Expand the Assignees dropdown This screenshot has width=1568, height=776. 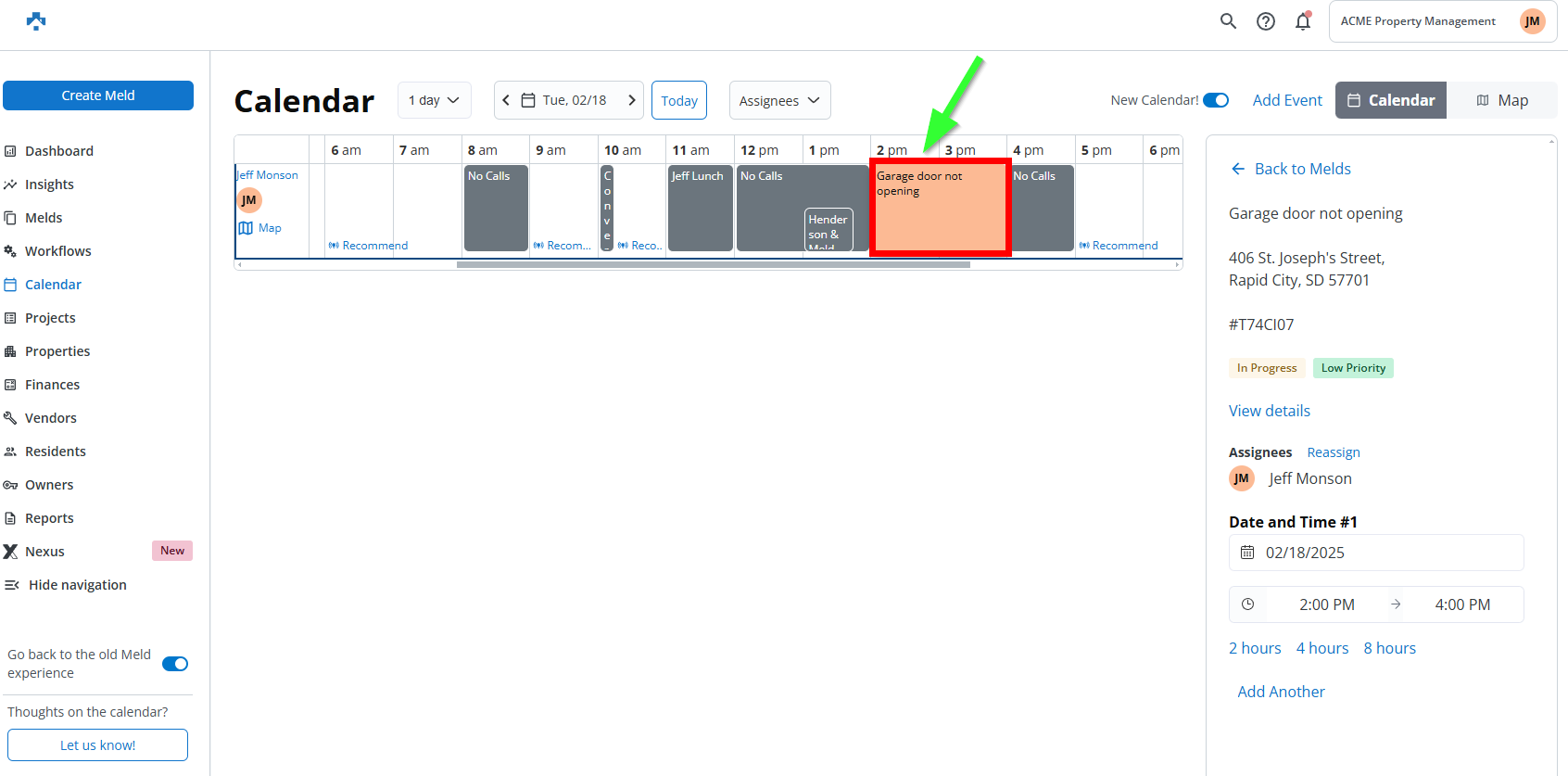point(779,100)
